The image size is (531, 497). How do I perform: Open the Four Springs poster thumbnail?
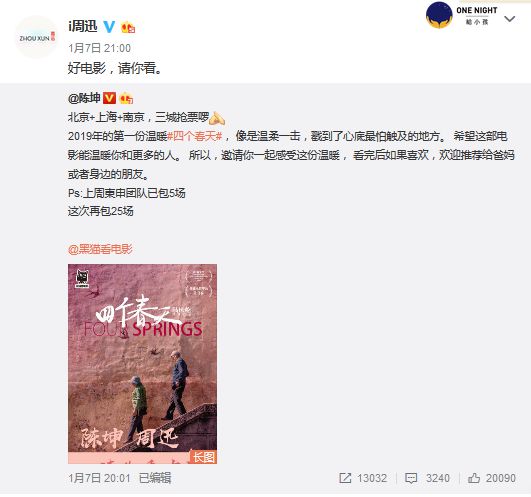[x=143, y=364]
